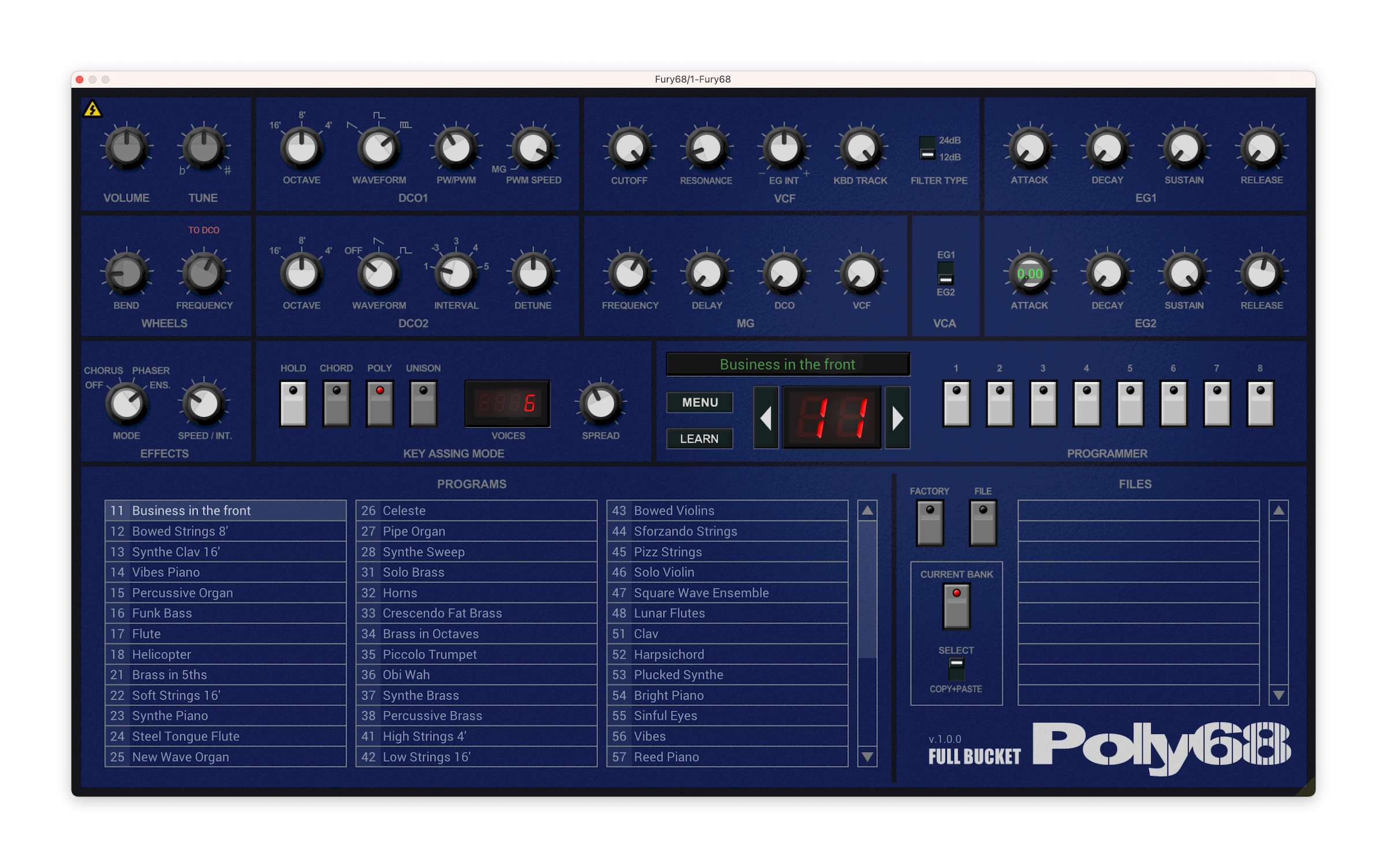Click the preset name display field
This screenshot has width=1387, height=868.
[x=787, y=364]
